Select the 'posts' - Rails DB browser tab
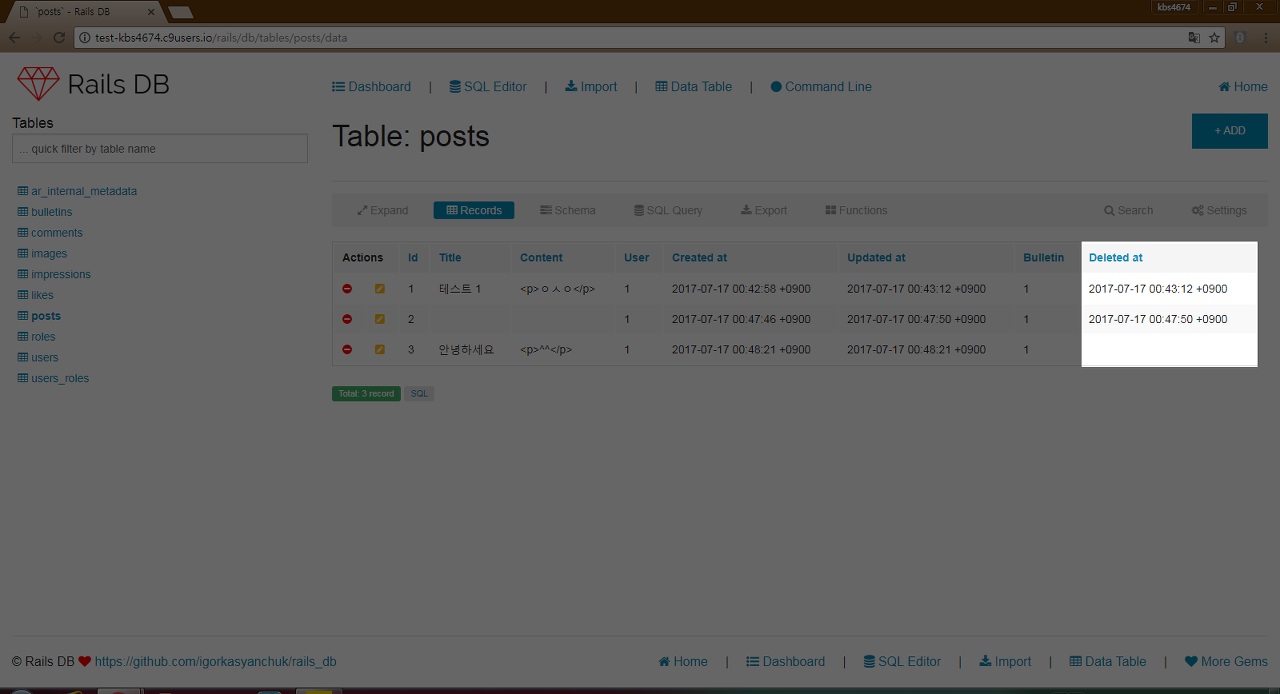1280x694 pixels. pos(85,11)
